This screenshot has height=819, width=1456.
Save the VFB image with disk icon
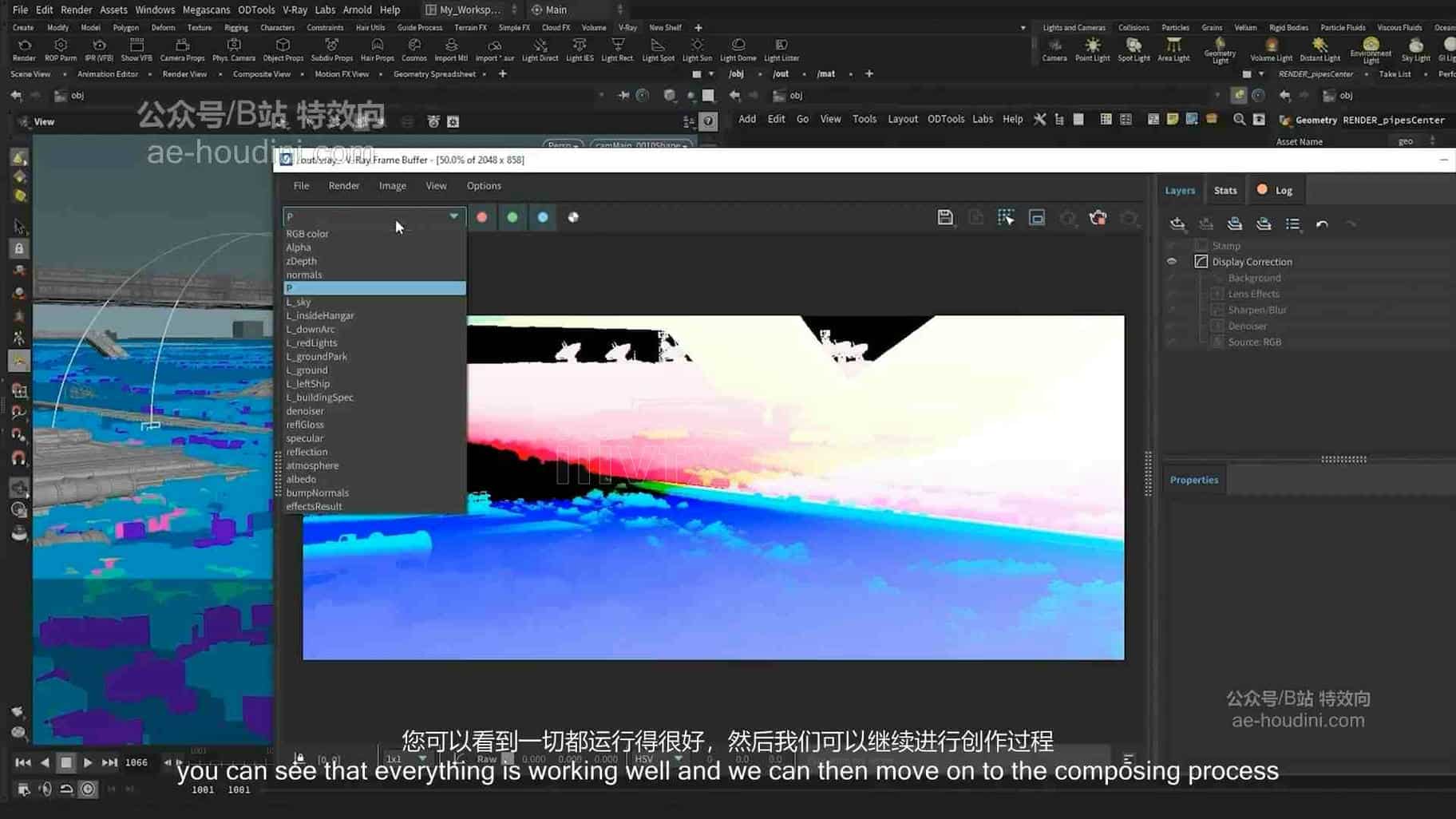945,217
